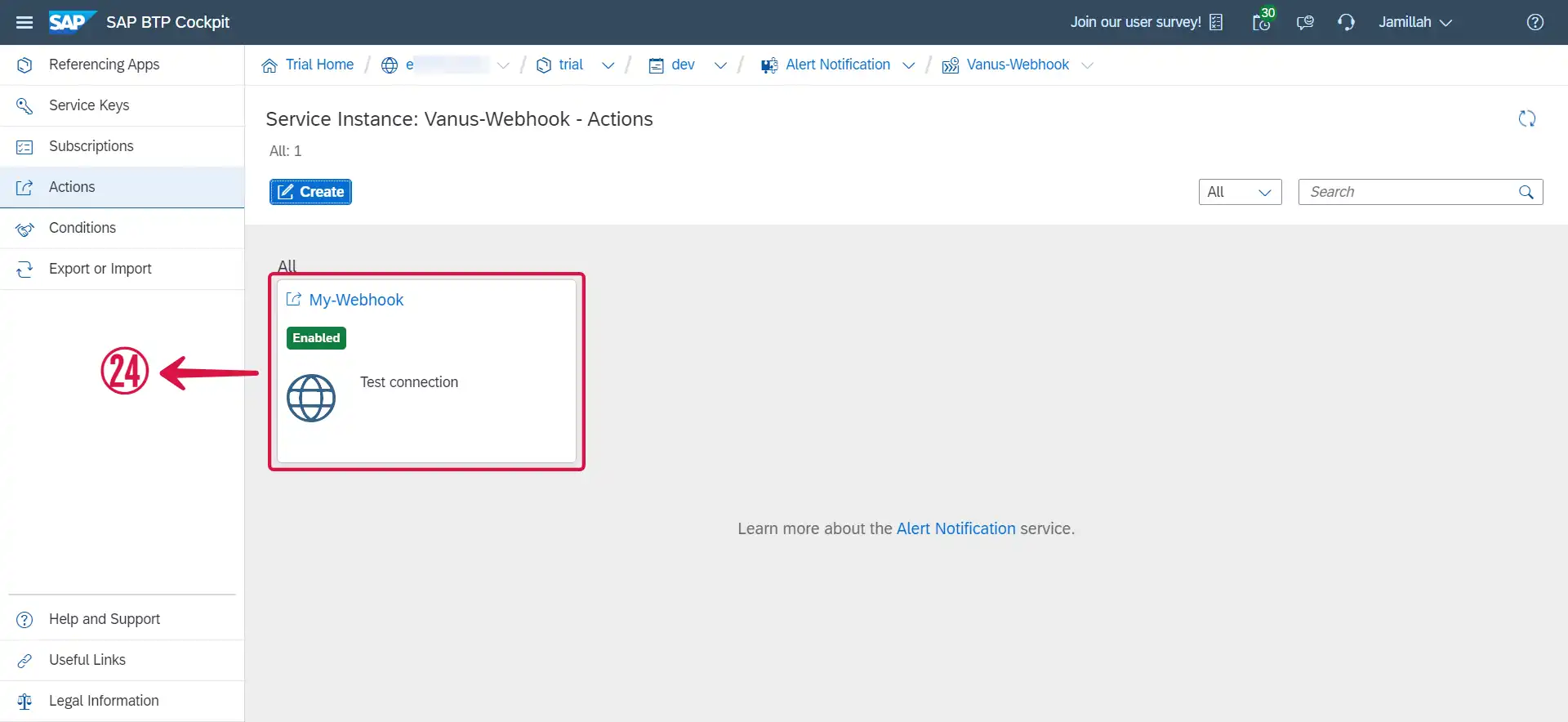
Task: Open trial period indicator showing 30
Action: (x=1263, y=20)
